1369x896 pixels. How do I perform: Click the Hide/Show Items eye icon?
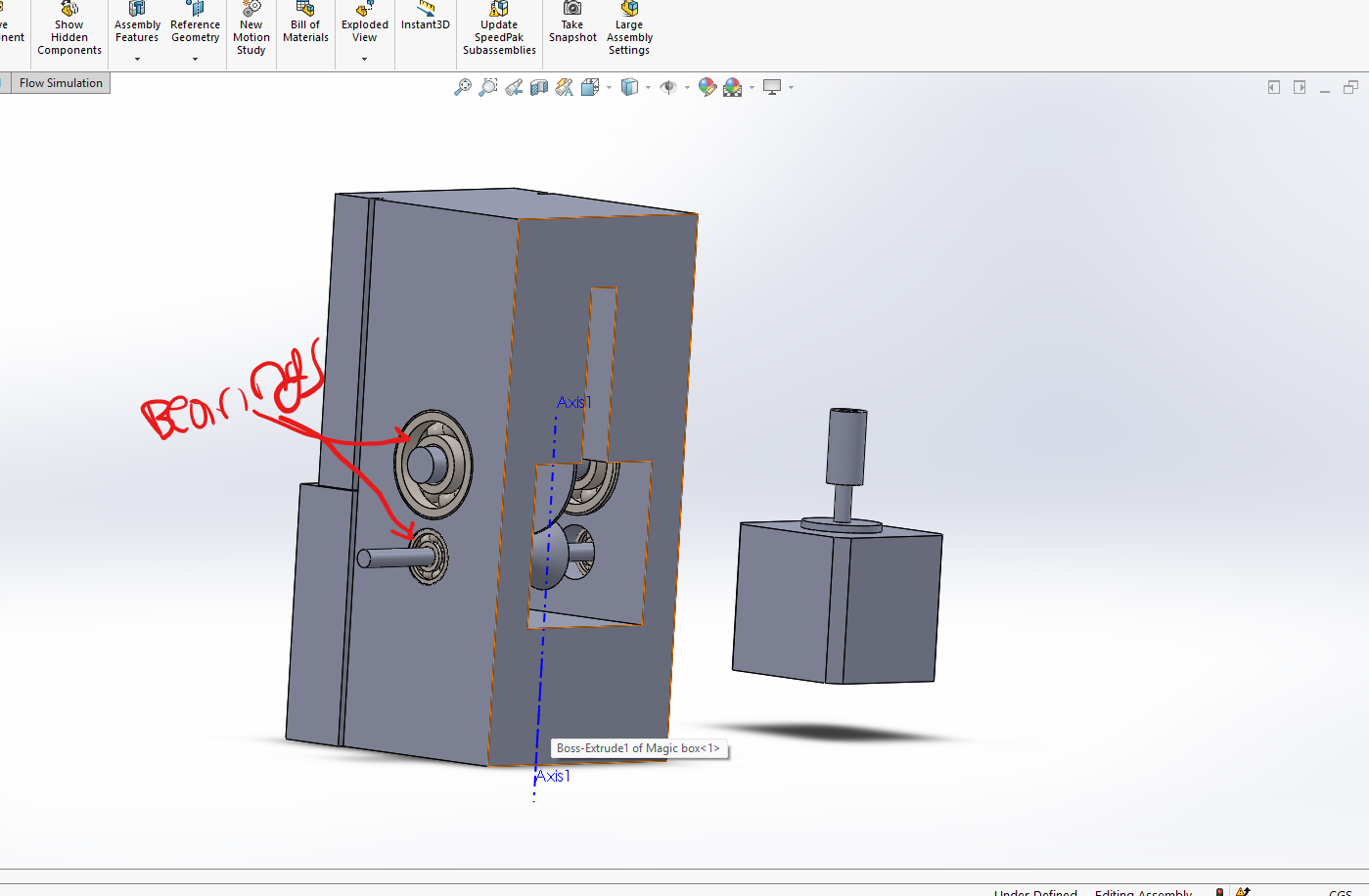click(x=668, y=87)
